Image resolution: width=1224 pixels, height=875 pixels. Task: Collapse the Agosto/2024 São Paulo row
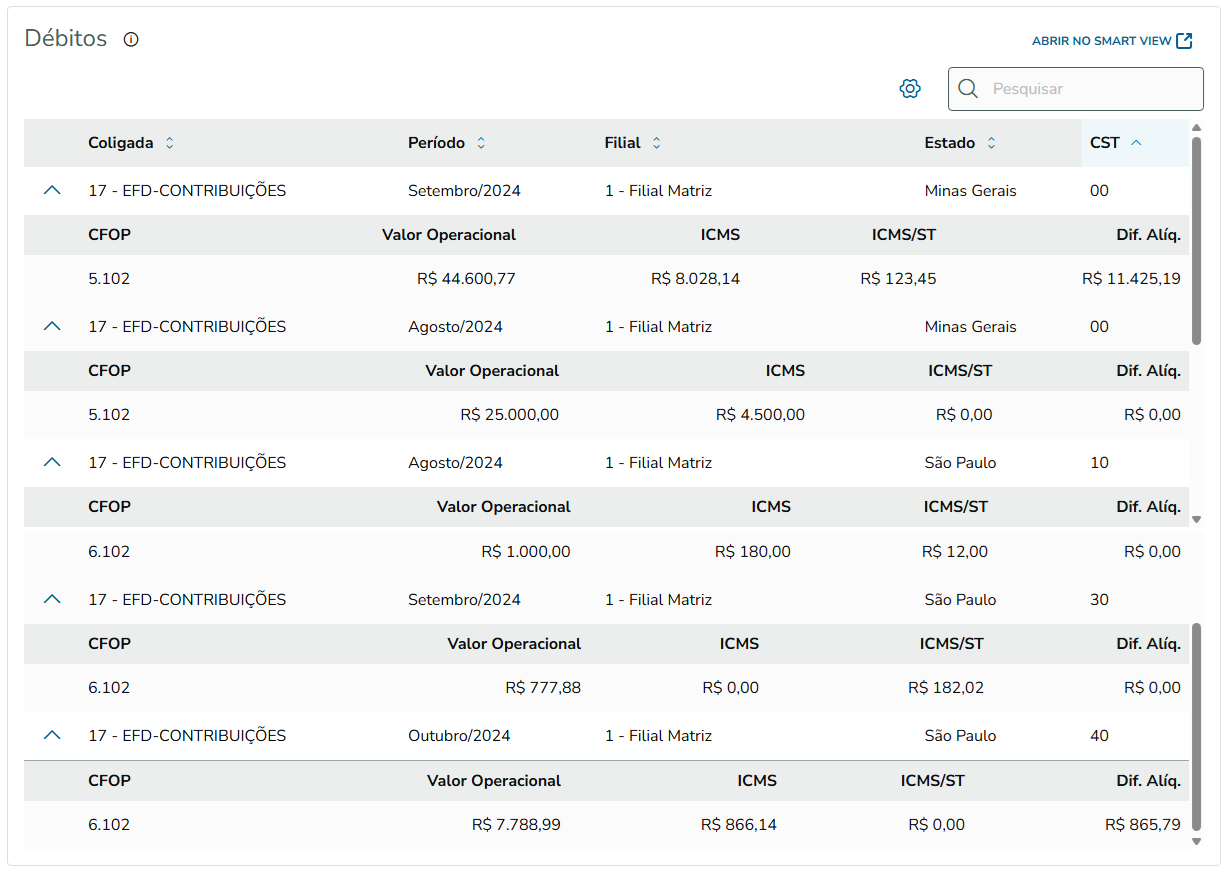coord(53,462)
